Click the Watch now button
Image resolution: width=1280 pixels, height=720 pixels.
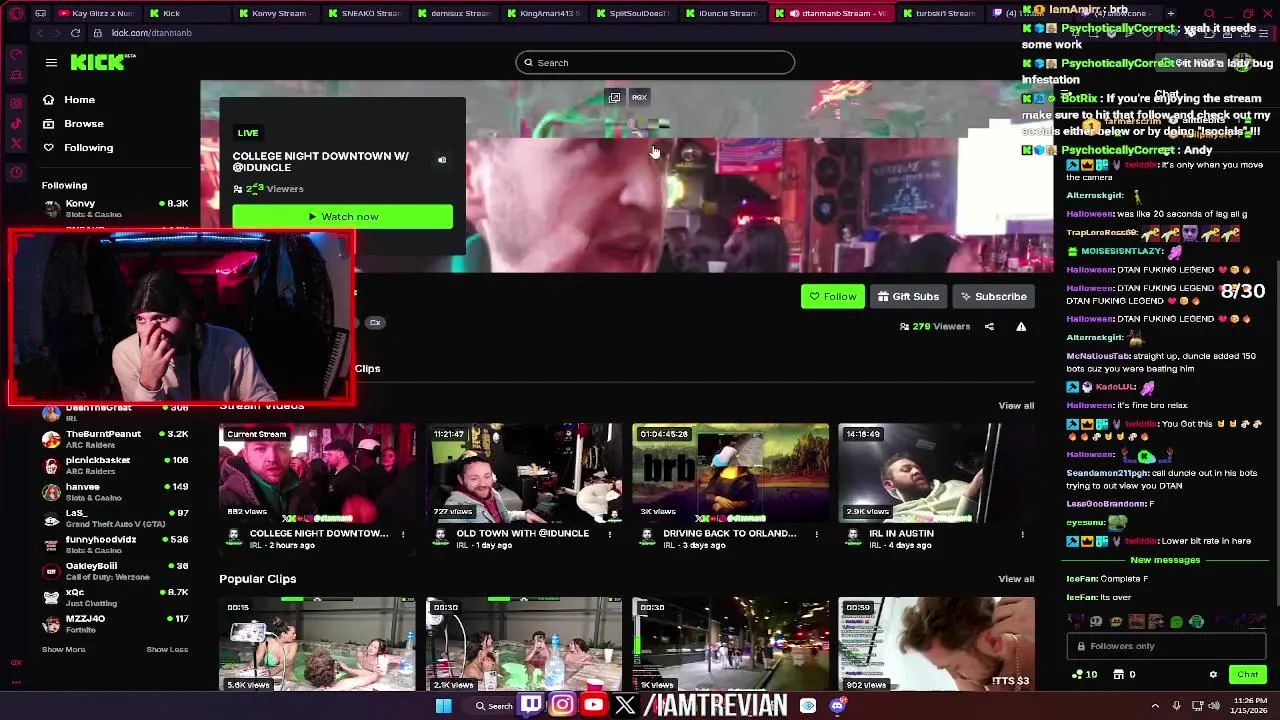[x=342, y=216]
